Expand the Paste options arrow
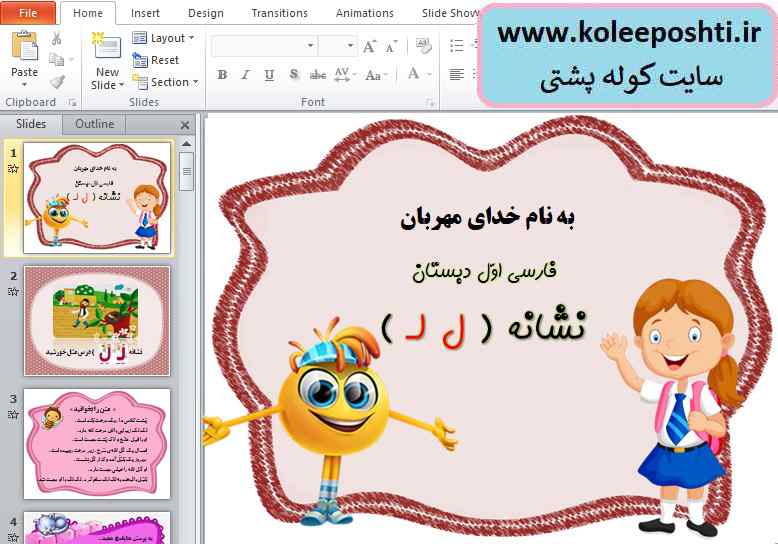778x544 pixels. coord(24,84)
